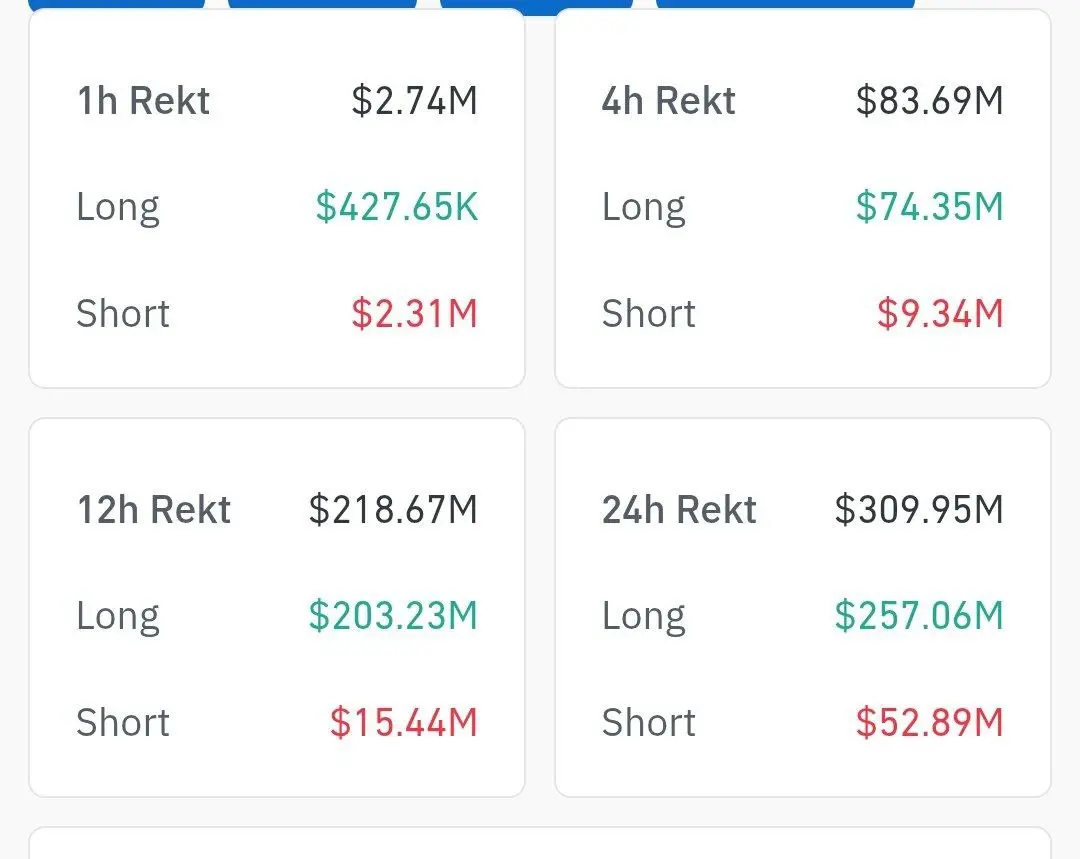Select the 24h Rekt total $309.95M
Viewport: 1080px width, 859px height.
pos(919,510)
